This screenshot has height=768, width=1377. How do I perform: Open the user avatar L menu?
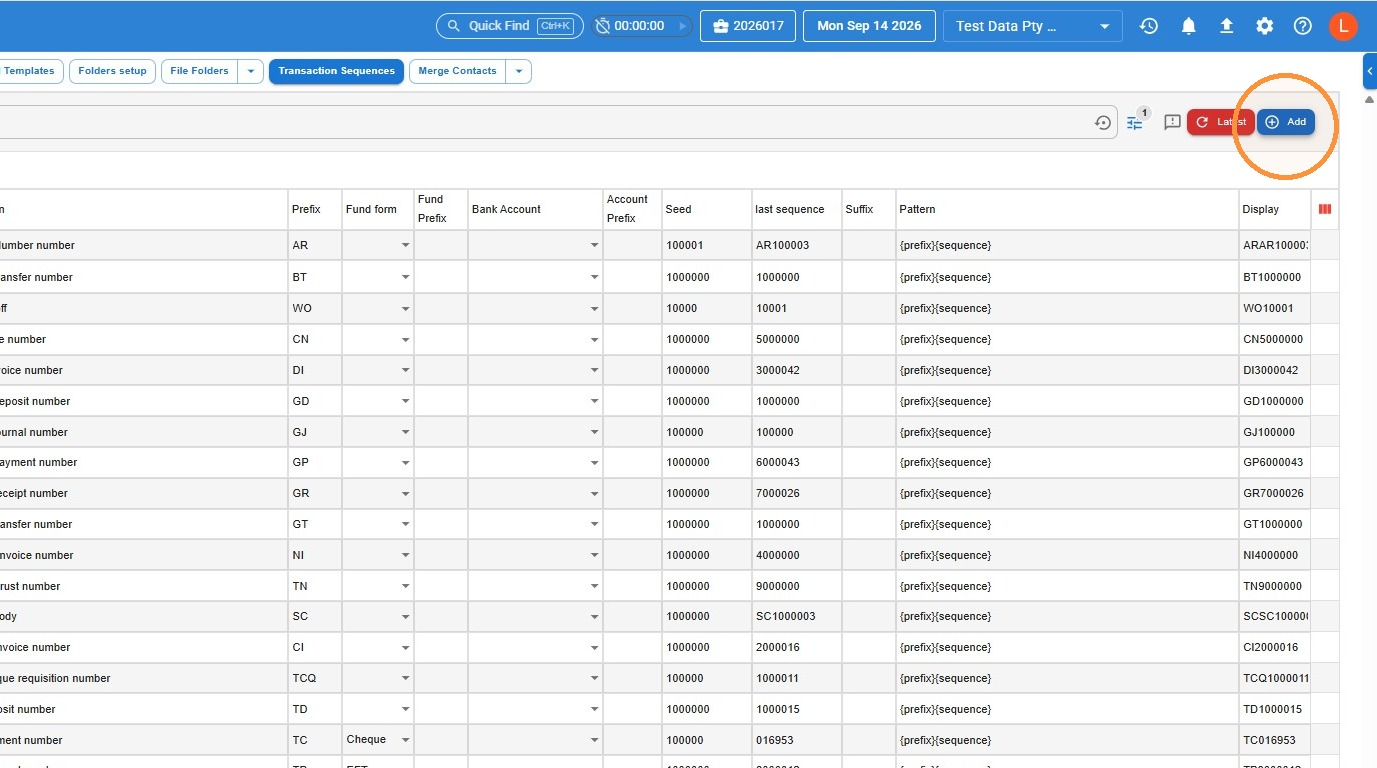click(1343, 26)
